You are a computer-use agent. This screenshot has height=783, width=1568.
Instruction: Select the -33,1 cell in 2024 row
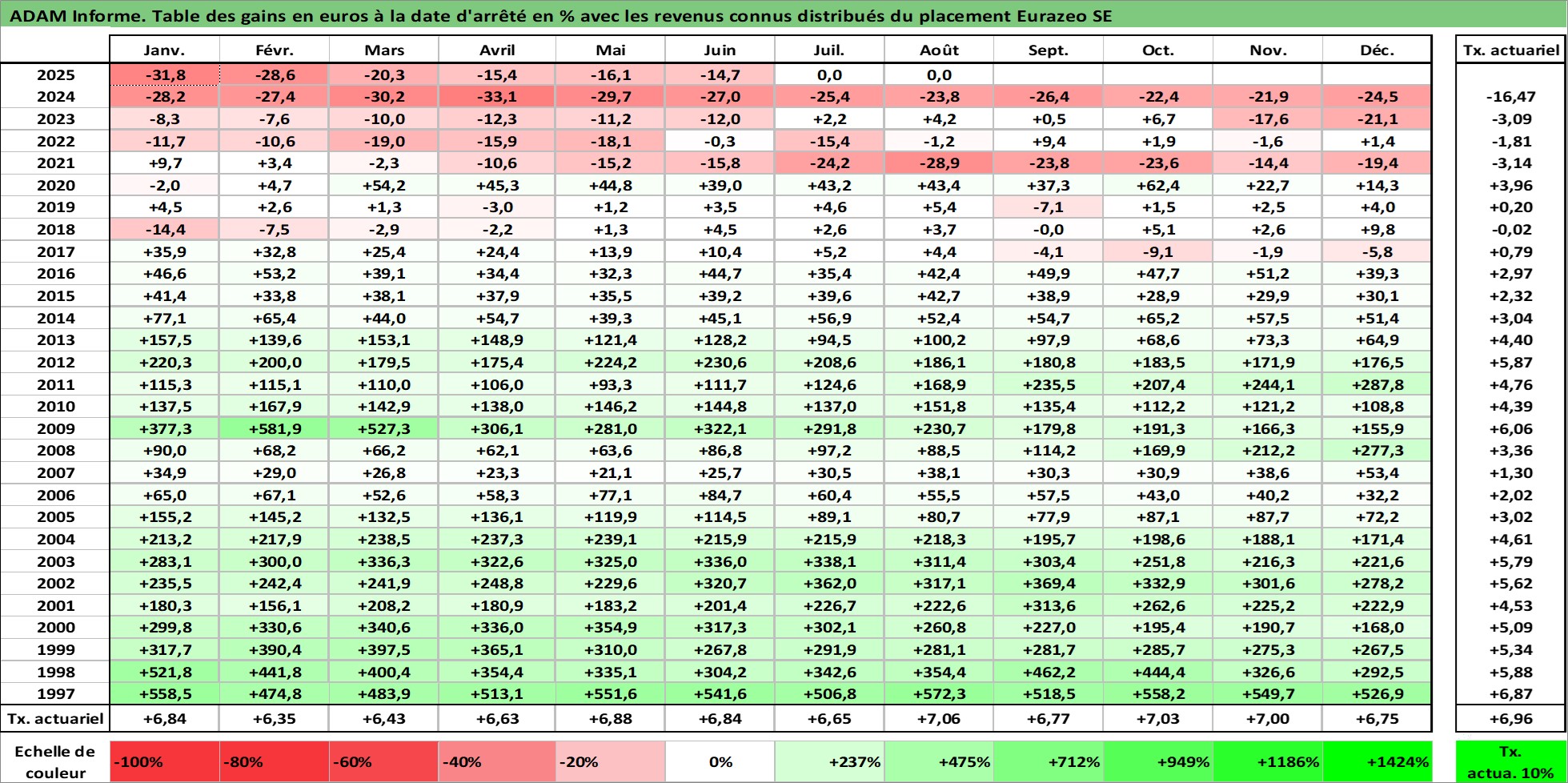(x=497, y=97)
